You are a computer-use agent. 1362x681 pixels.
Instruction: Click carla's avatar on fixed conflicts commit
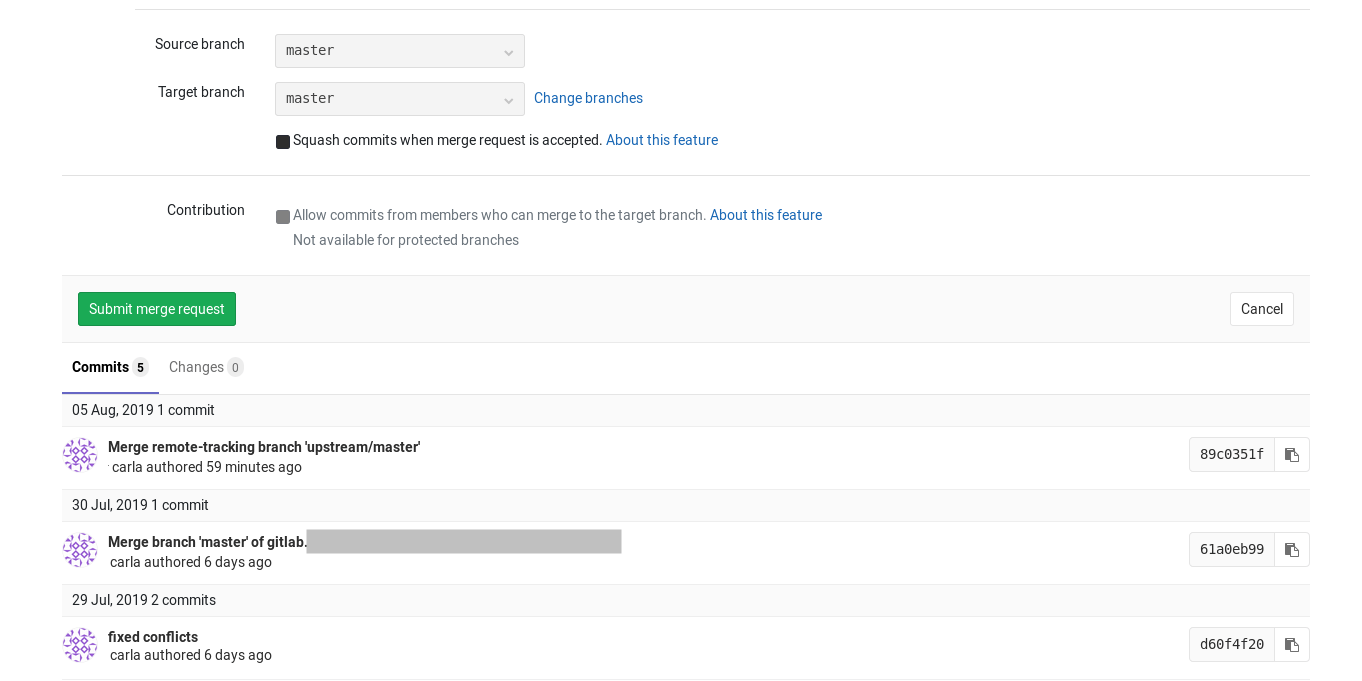[80, 645]
